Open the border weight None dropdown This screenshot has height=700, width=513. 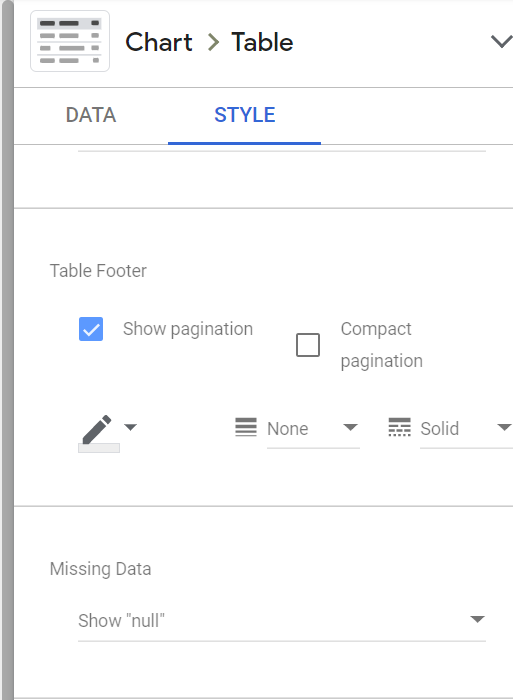click(313, 429)
